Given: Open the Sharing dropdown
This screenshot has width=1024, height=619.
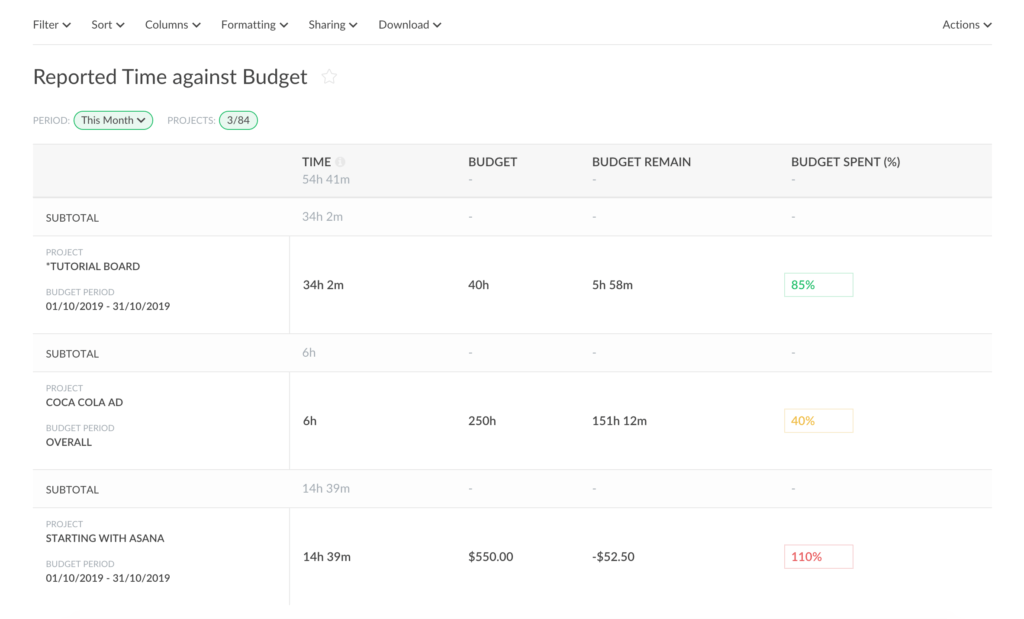Looking at the screenshot, I should pos(332,24).
